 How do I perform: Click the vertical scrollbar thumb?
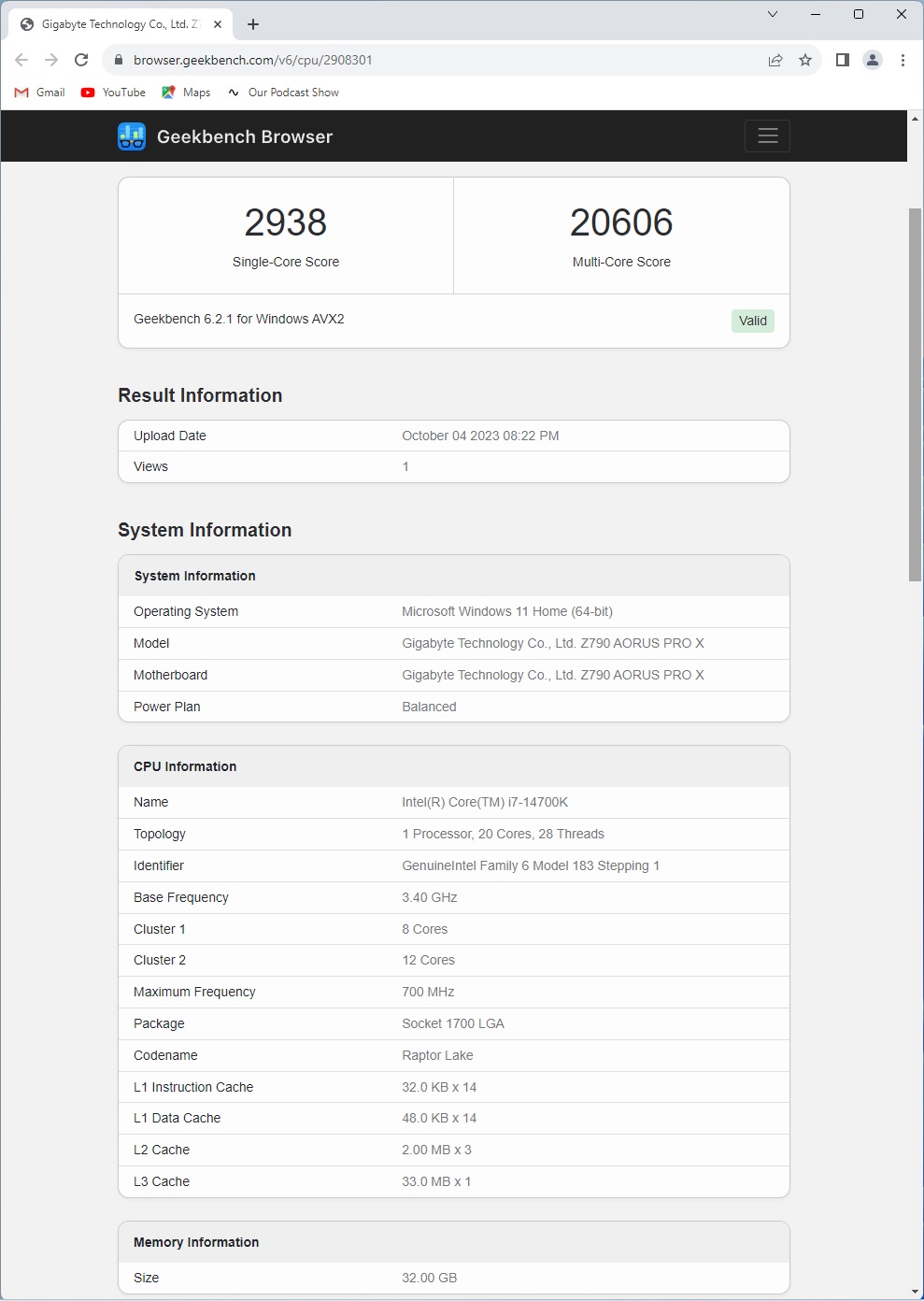[x=915, y=394]
